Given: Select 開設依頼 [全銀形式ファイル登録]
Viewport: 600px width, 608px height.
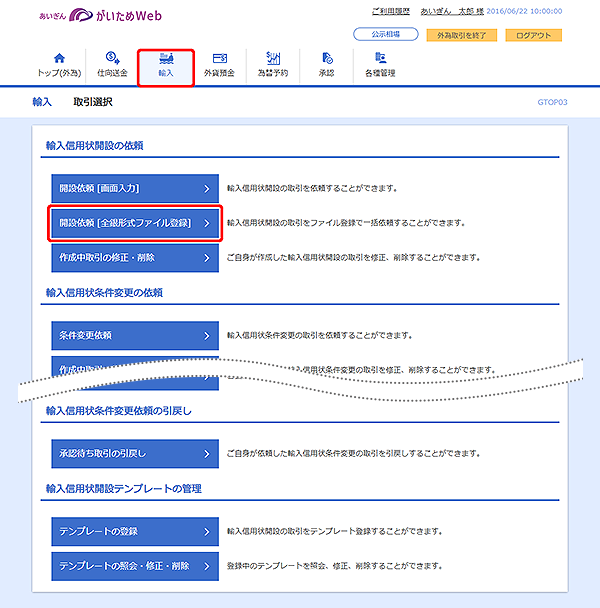Looking at the screenshot, I should [x=134, y=223].
